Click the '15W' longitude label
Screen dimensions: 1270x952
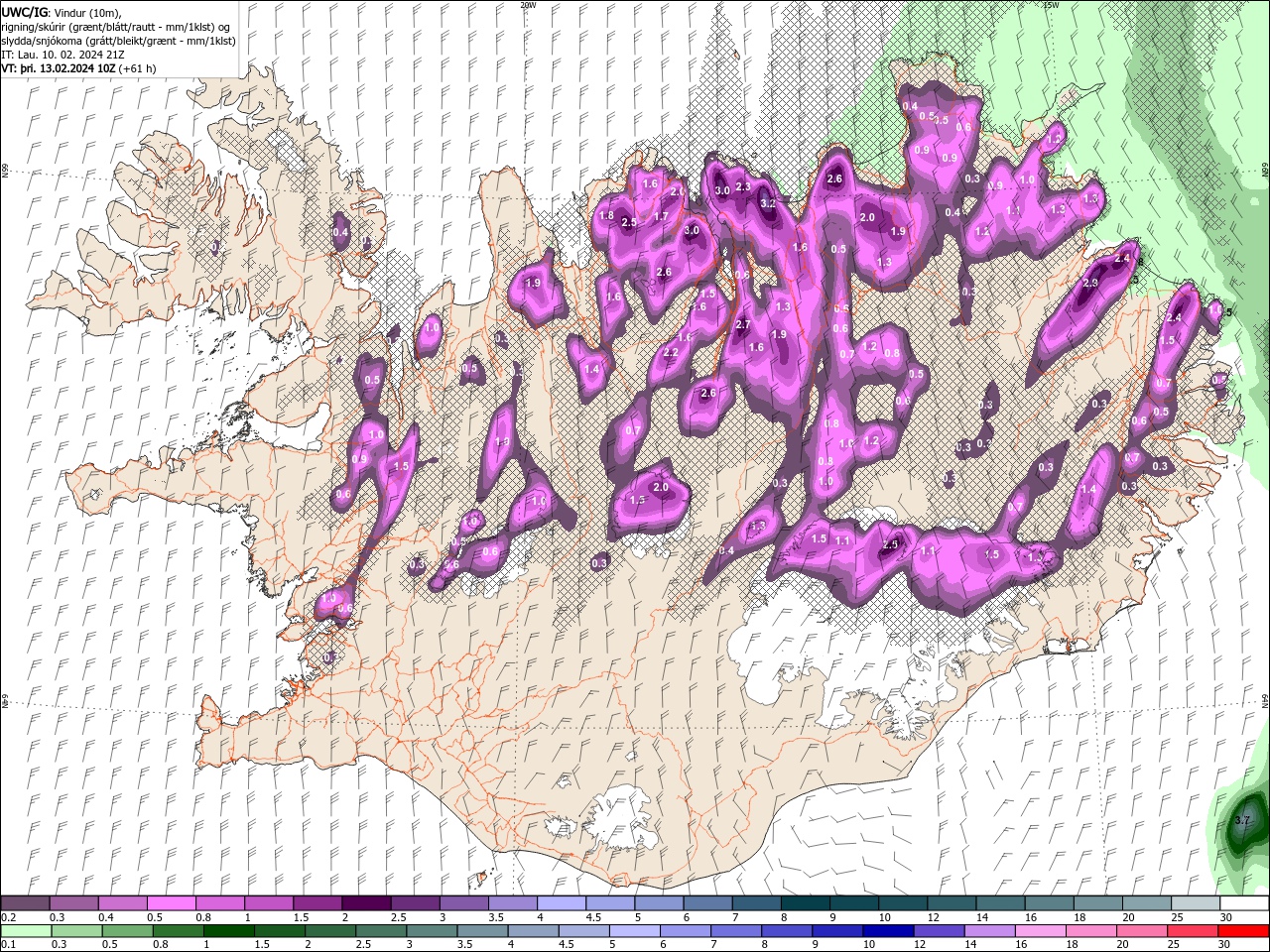point(1051,5)
